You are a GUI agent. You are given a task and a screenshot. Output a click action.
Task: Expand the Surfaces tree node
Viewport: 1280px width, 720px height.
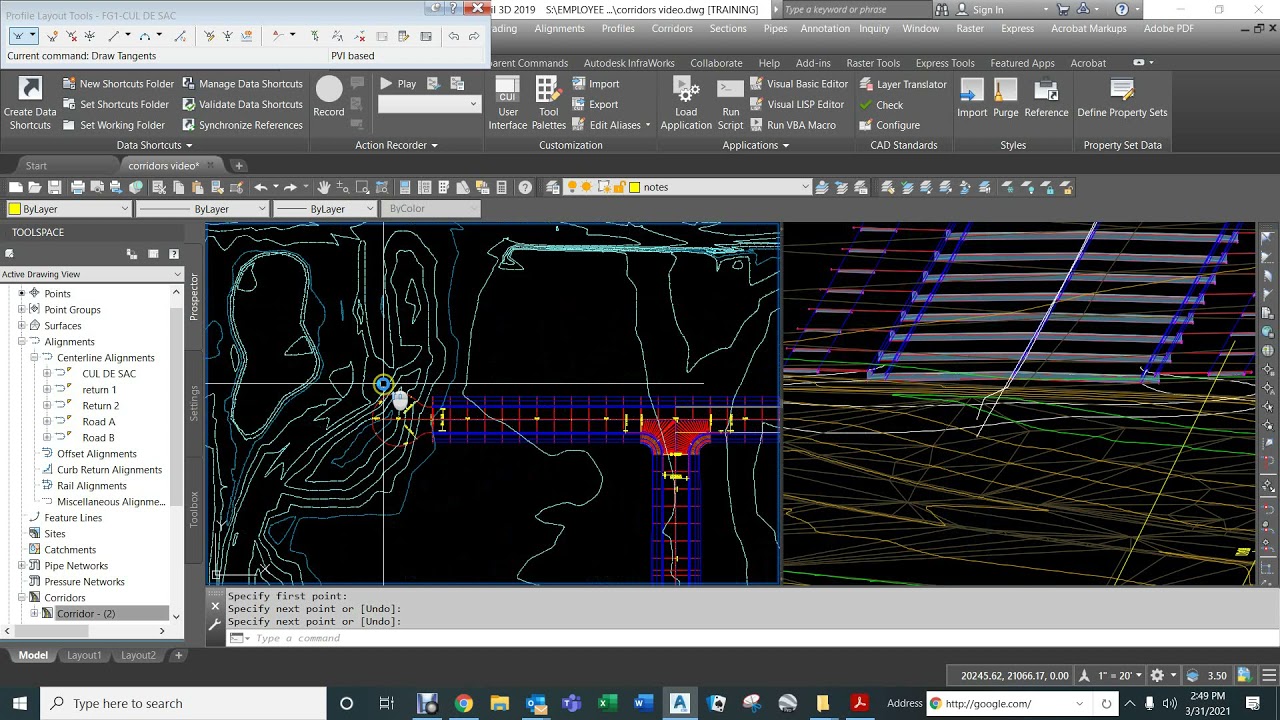(x=21, y=326)
